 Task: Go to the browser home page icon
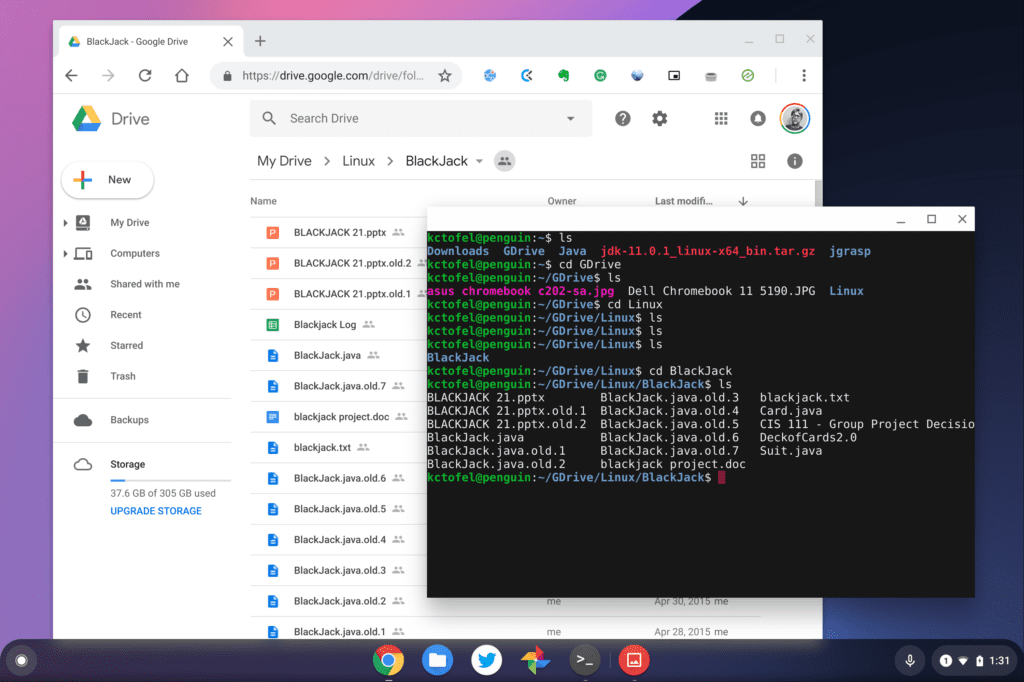[182, 76]
